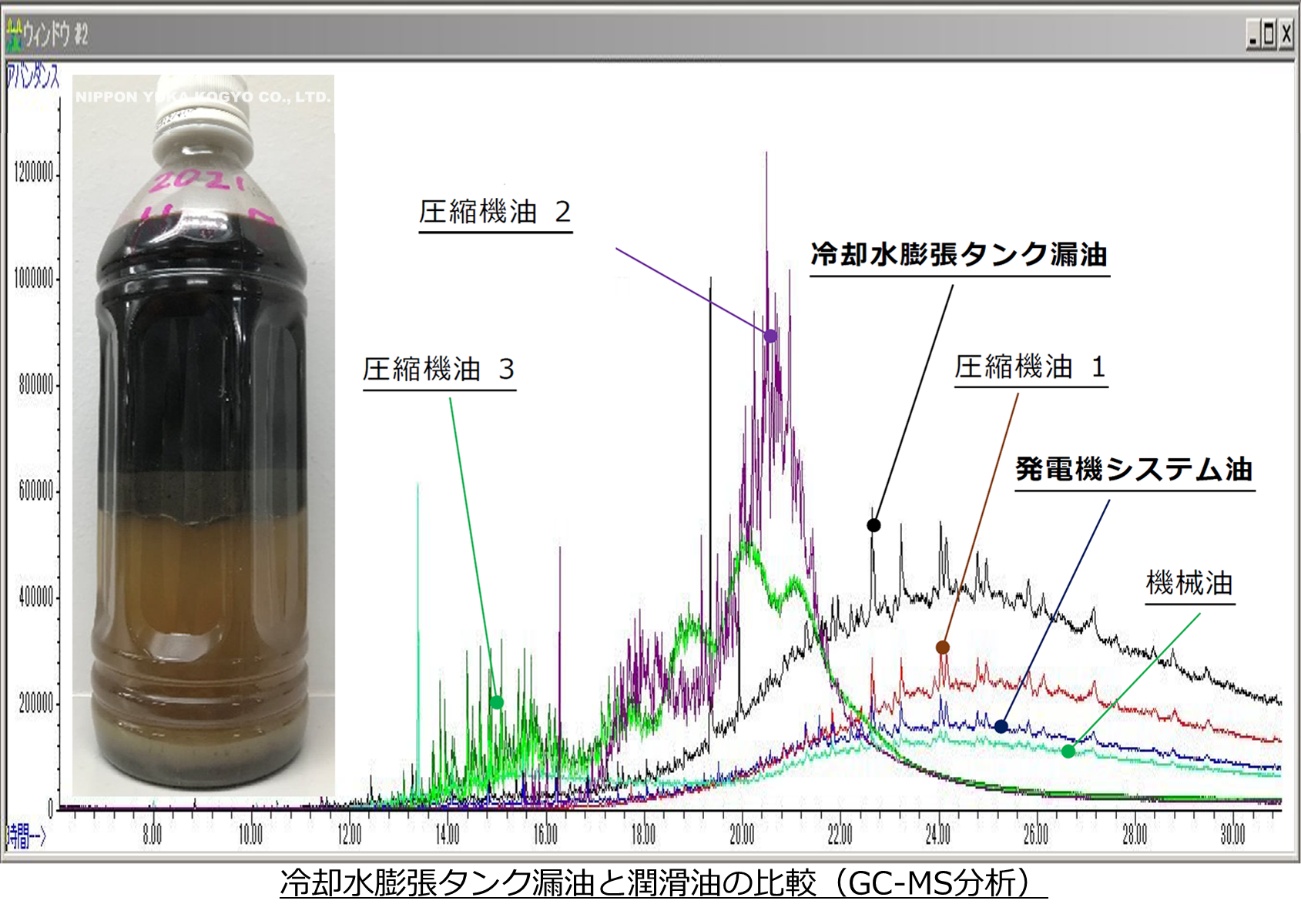Click the green marker dot for 機械油

click(1068, 751)
